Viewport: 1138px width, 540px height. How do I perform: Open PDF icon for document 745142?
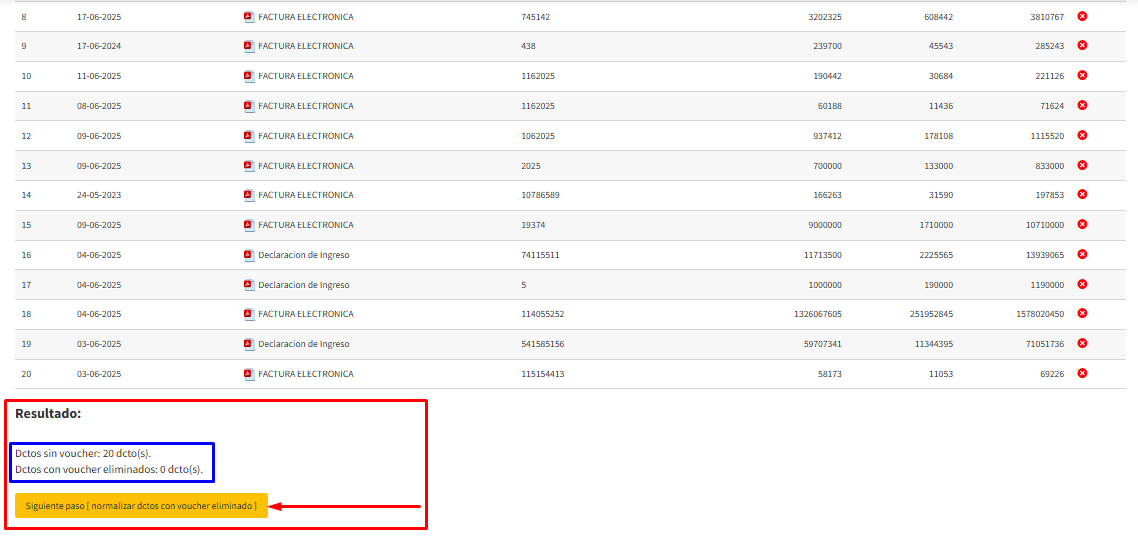pos(249,17)
